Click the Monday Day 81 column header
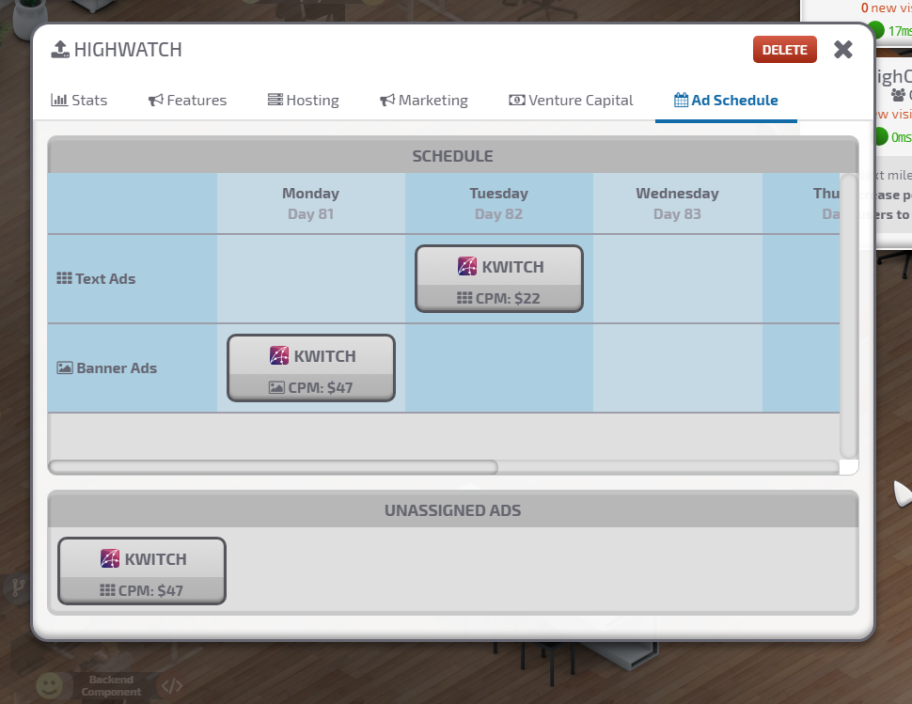The width and height of the screenshot is (912, 704). point(311,204)
